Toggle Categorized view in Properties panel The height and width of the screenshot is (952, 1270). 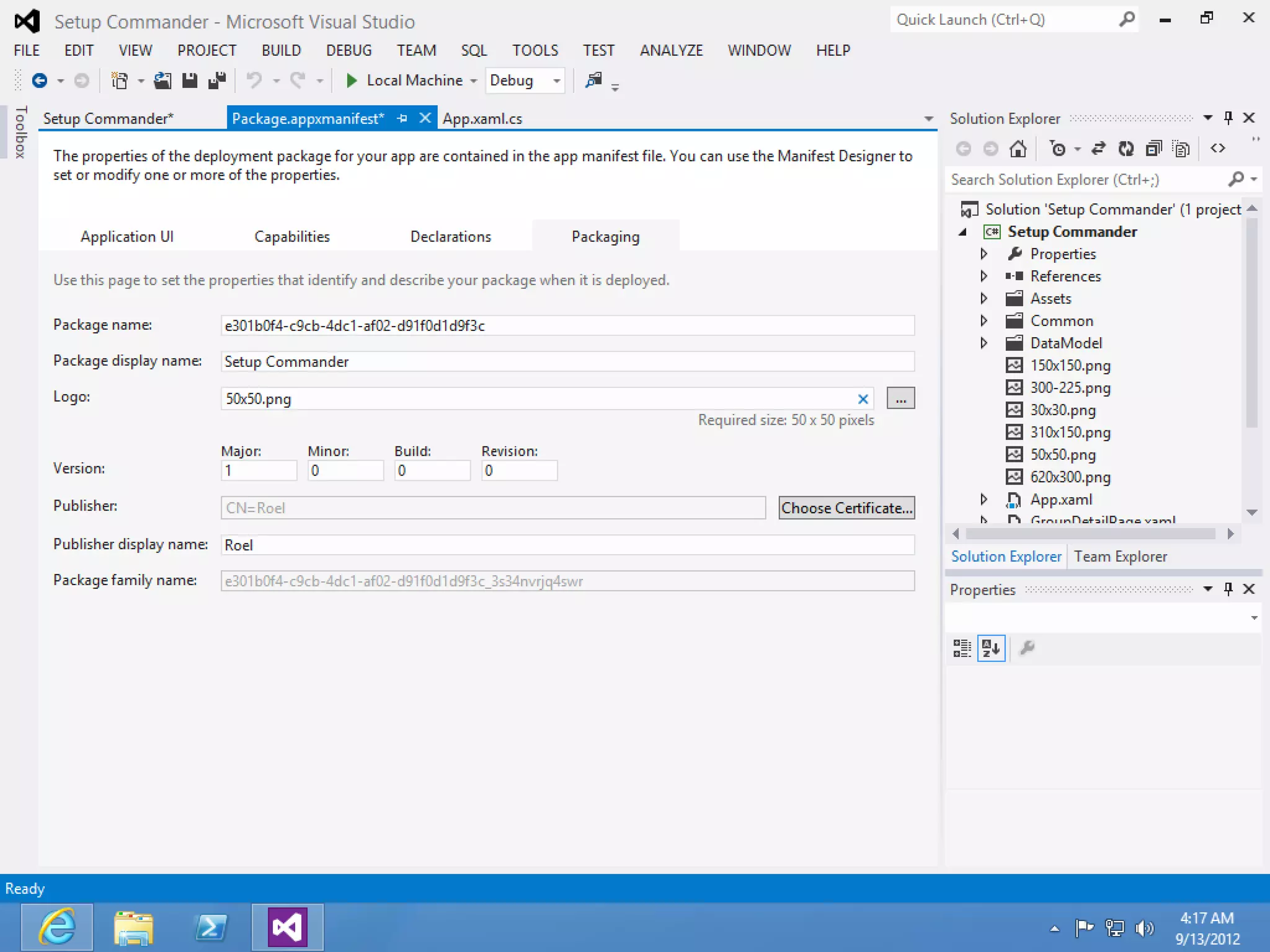click(x=962, y=648)
